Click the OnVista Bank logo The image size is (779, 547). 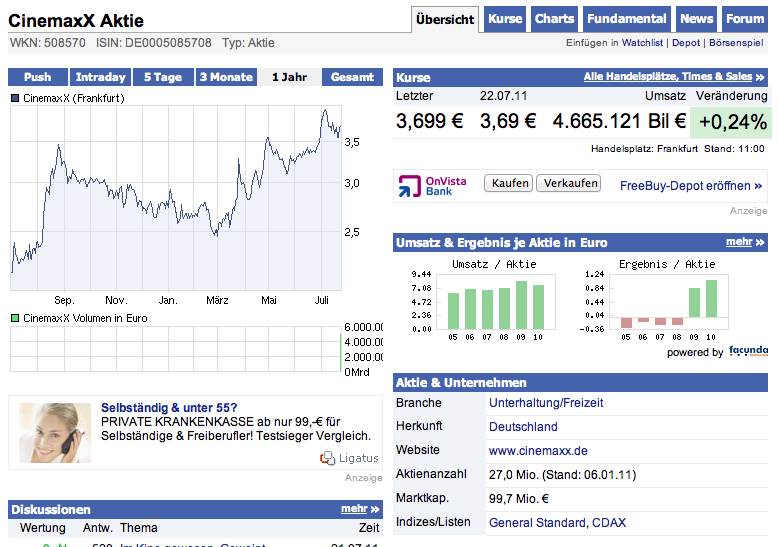[426, 185]
